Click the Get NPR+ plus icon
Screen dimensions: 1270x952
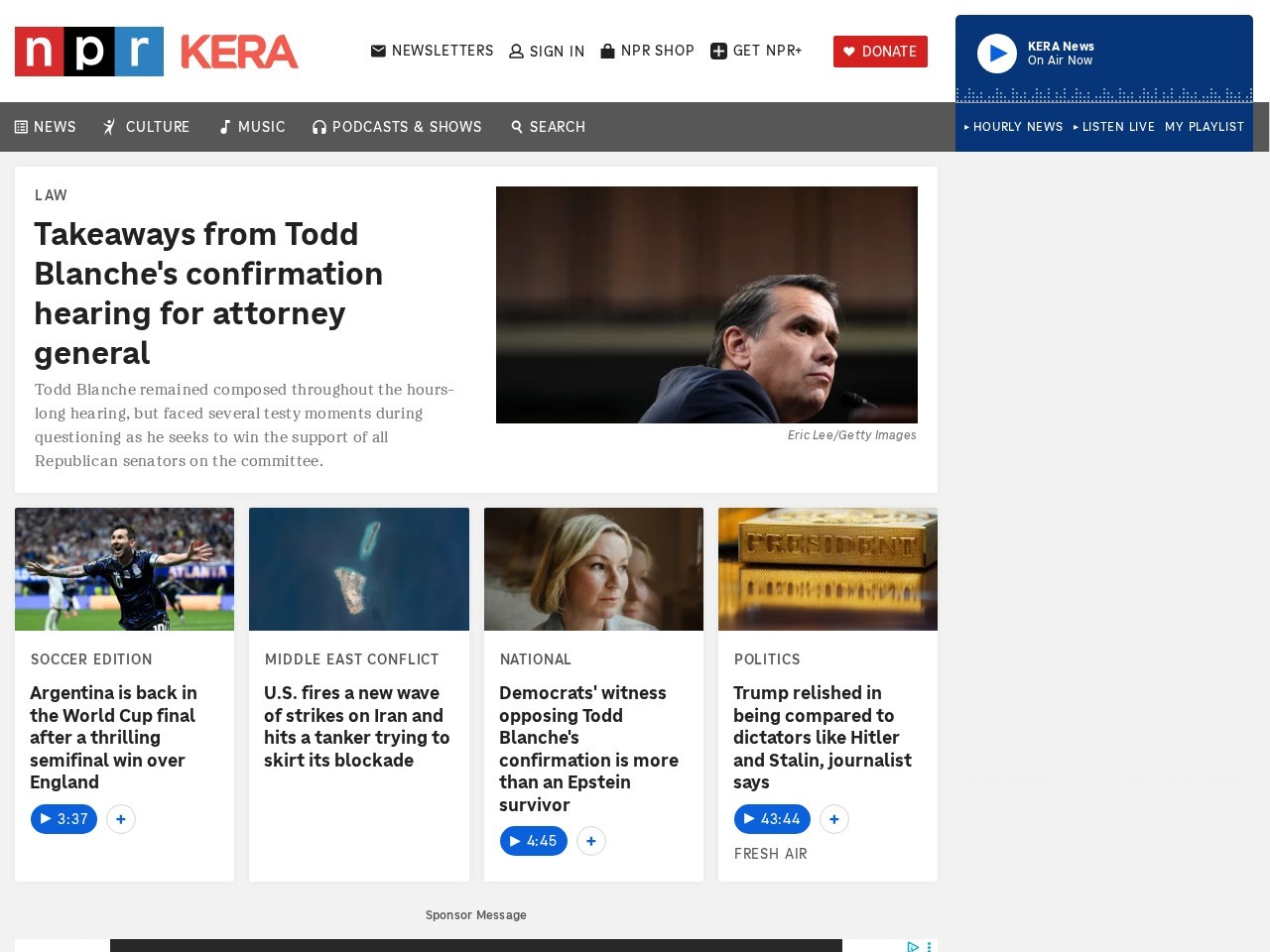[x=719, y=51]
